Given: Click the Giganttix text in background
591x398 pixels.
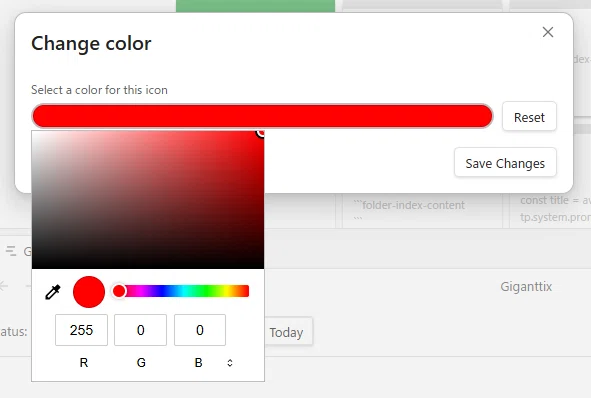Looking at the screenshot, I should point(526,286).
